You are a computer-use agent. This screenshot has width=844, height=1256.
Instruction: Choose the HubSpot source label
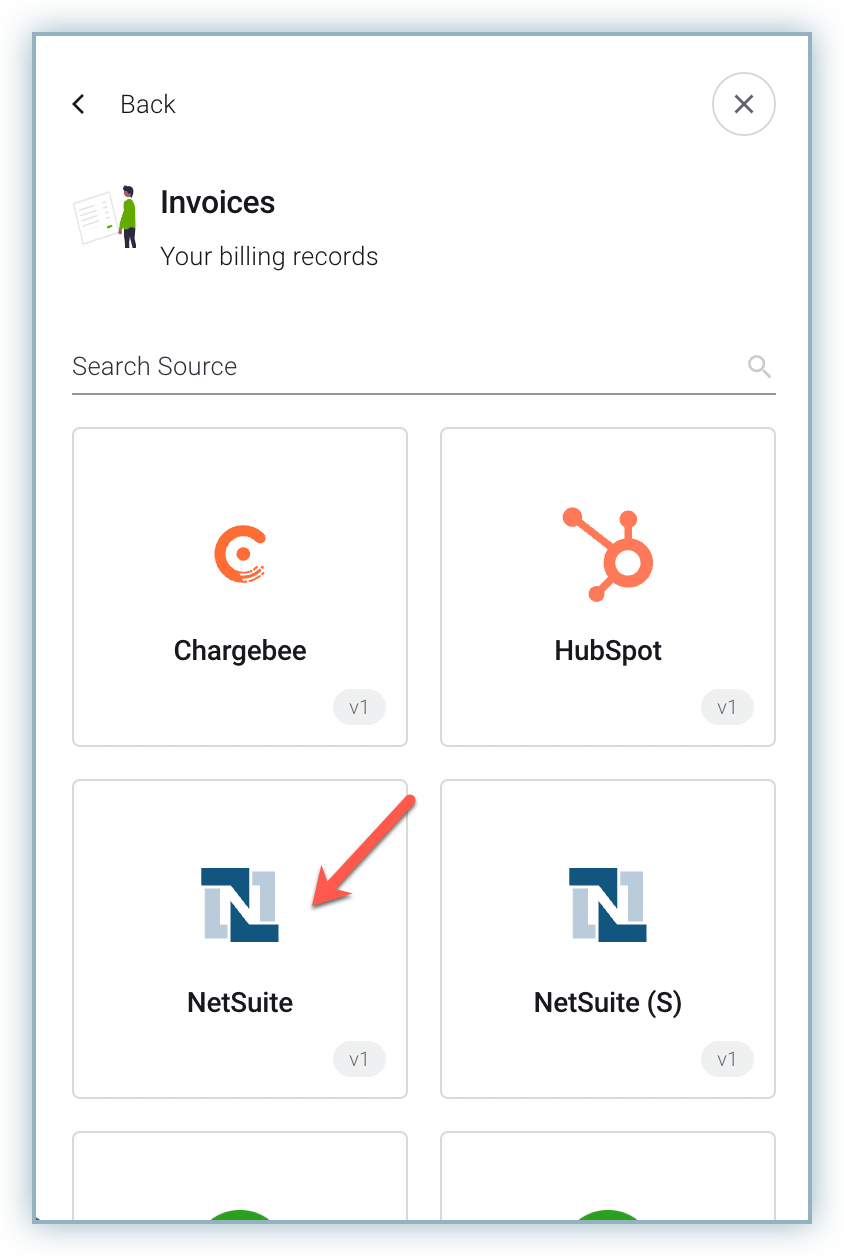point(608,651)
